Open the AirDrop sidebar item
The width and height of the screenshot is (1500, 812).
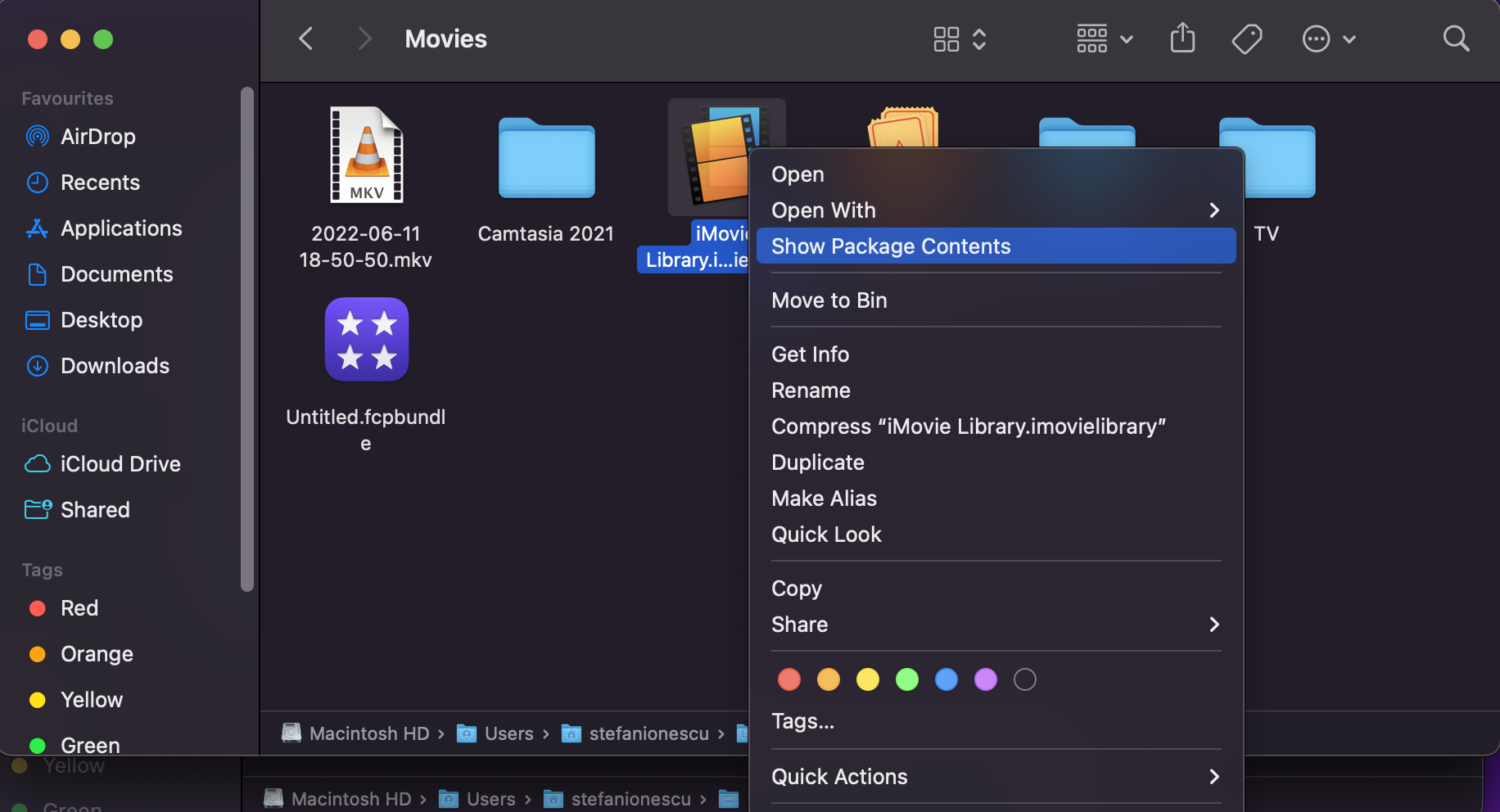tap(98, 137)
